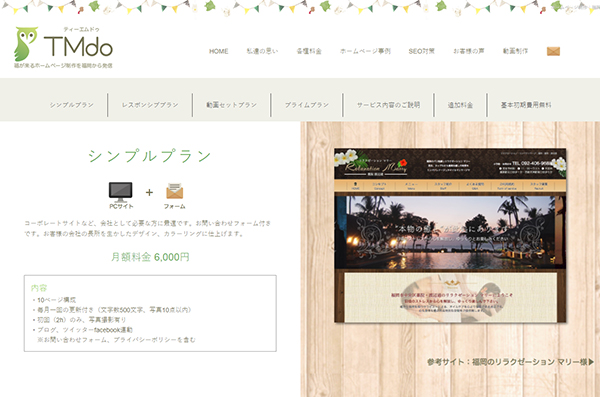Open the envelope contact icon in navigation
Viewport: 600px width, 397px height.
click(x=553, y=51)
